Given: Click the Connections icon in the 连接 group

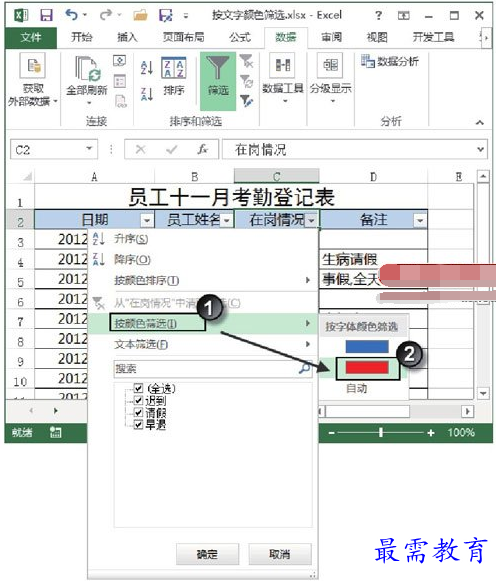Looking at the screenshot, I should coord(120,61).
